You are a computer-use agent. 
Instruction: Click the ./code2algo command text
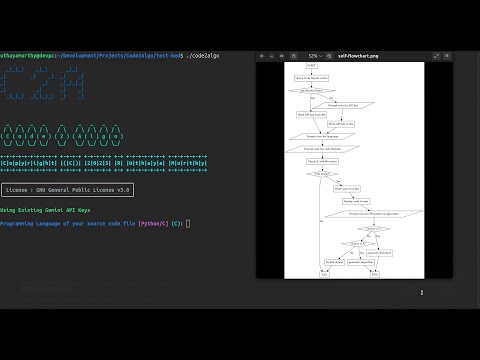pos(203,56)
